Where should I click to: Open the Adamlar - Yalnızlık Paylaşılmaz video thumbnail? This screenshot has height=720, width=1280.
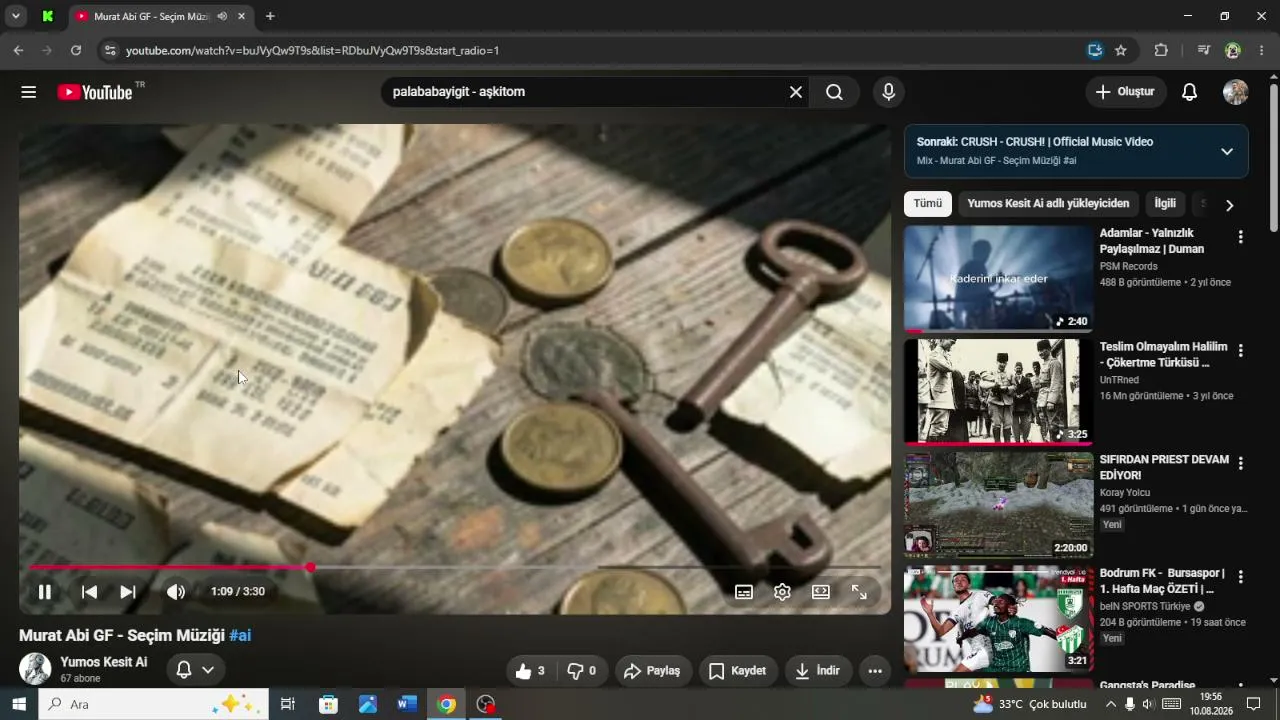[x=998, y=278]
